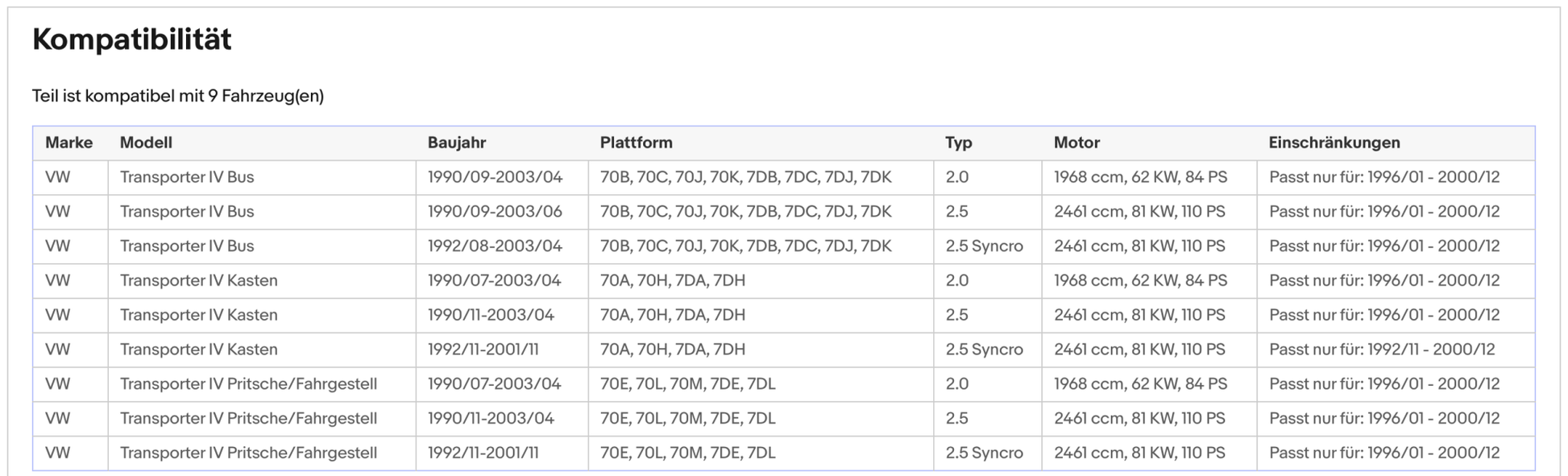Click the VW cell in the last table row
The image size is (1568, 476).
57,453
